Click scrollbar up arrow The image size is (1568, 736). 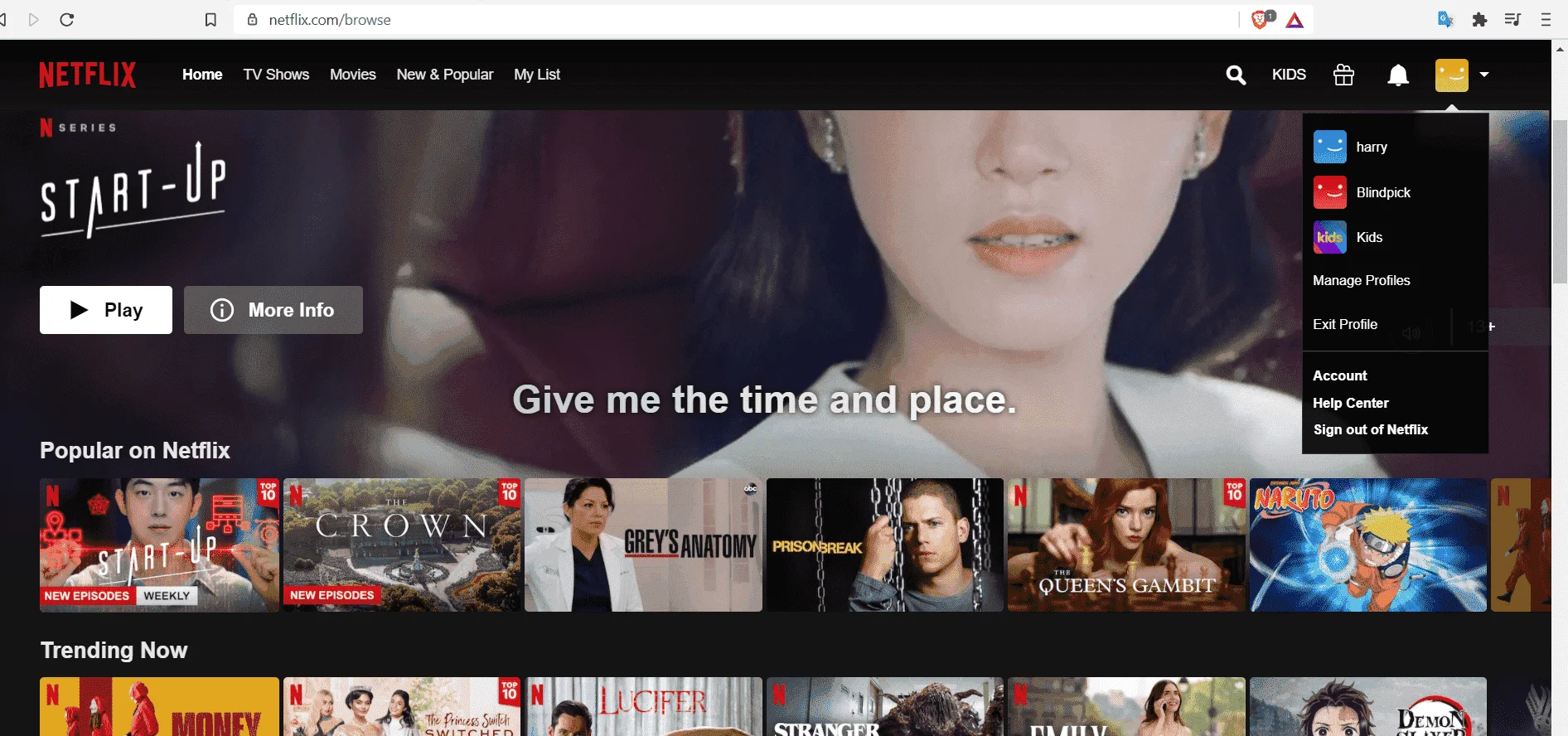(x=1560, y=49)
